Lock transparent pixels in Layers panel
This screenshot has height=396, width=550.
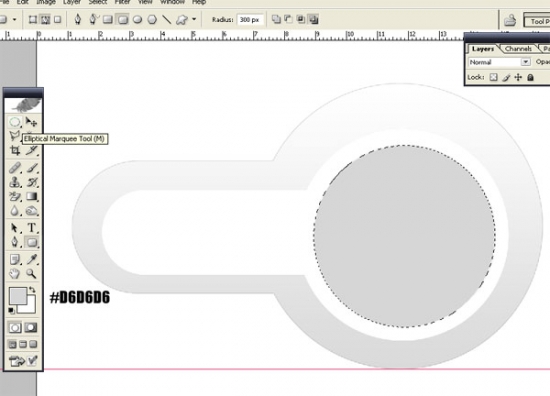[x=494, y=77]
